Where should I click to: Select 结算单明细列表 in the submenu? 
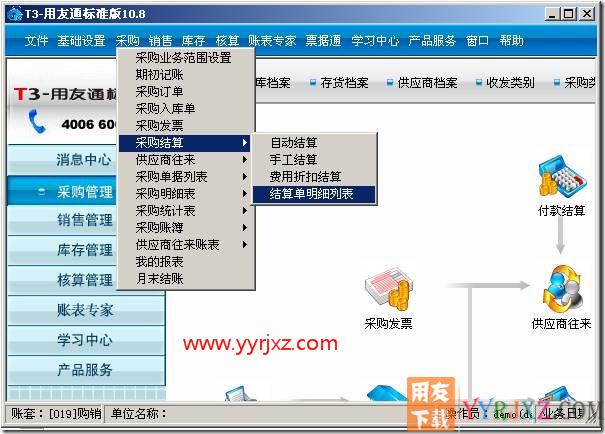314,194
